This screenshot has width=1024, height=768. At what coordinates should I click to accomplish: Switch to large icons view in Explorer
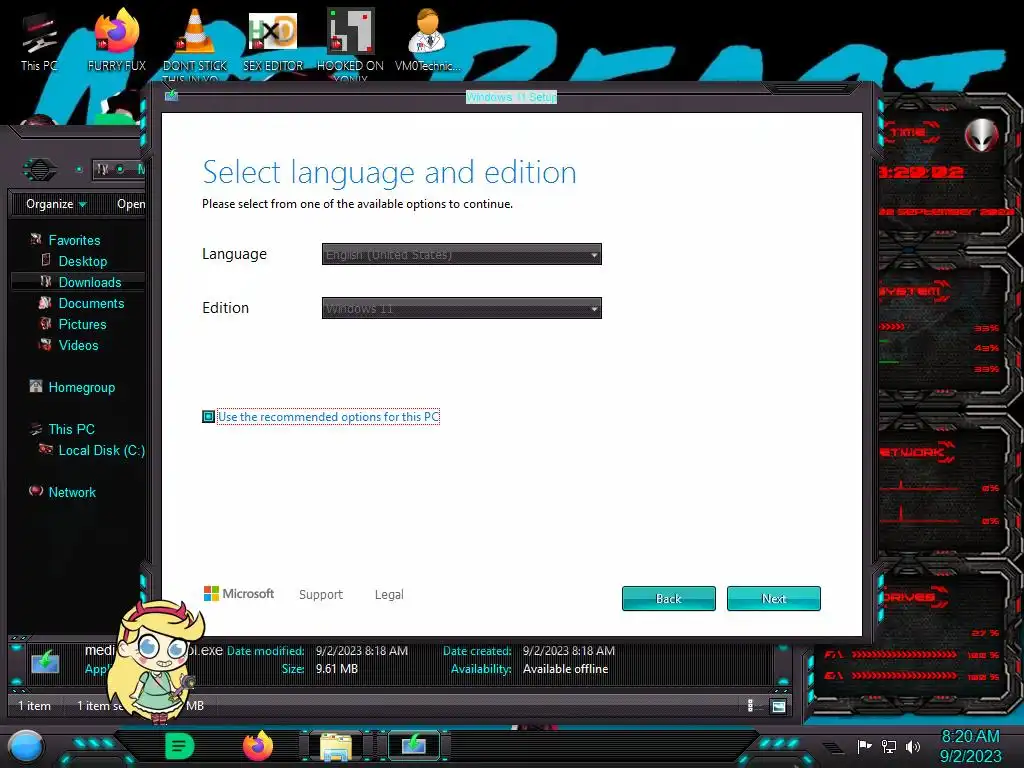pyautogui.click(x=778, y=706)
